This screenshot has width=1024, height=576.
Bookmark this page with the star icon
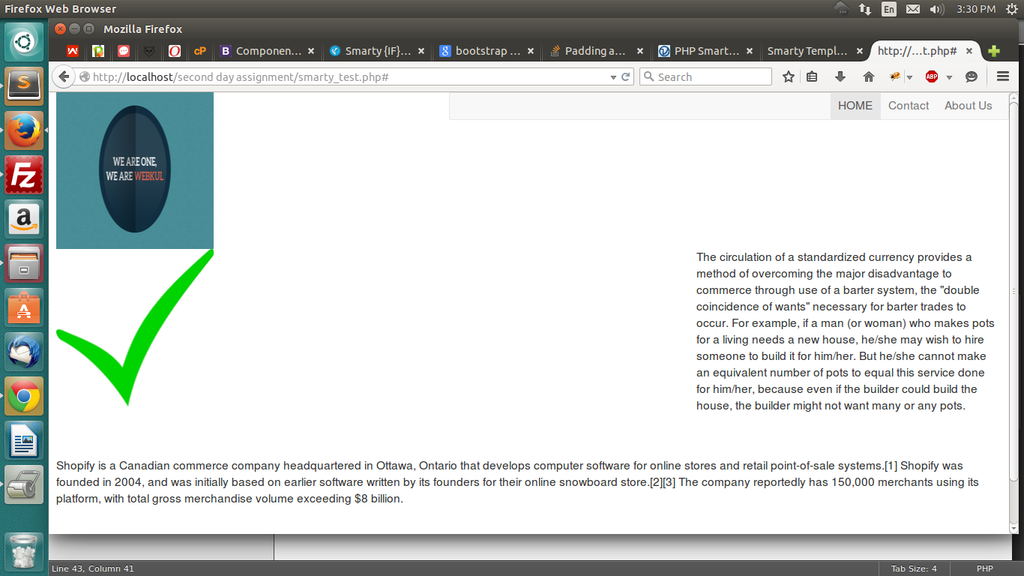[788, 76]
